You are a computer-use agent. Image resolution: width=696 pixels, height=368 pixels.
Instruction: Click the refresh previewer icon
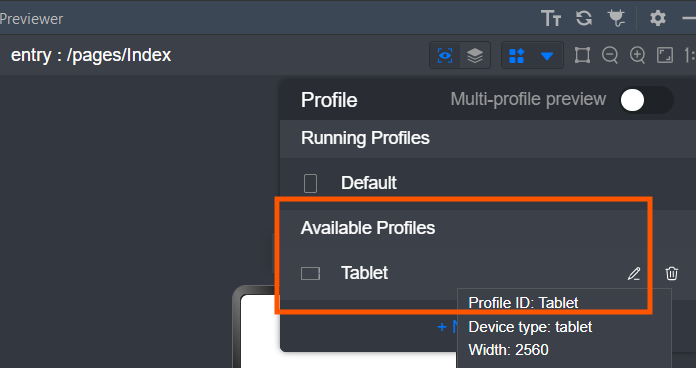click(584, 18)
